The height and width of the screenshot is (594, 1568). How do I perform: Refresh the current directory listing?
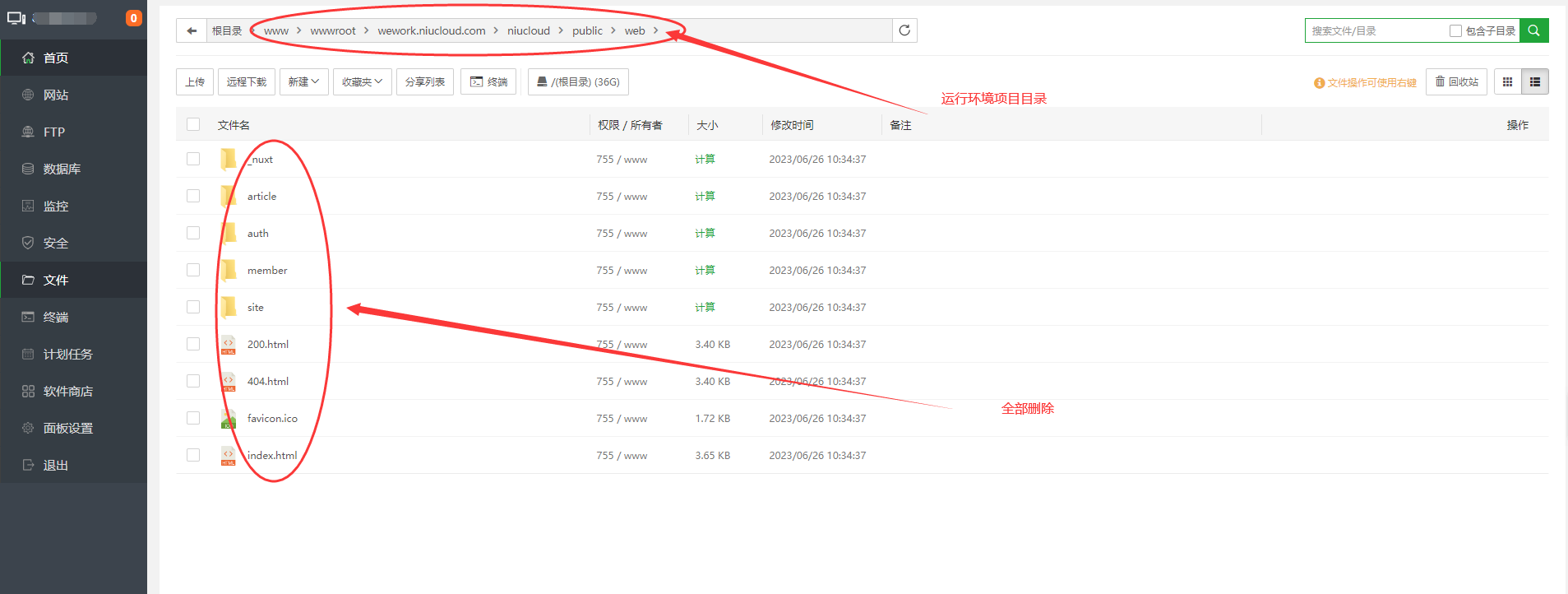point(904,30)
